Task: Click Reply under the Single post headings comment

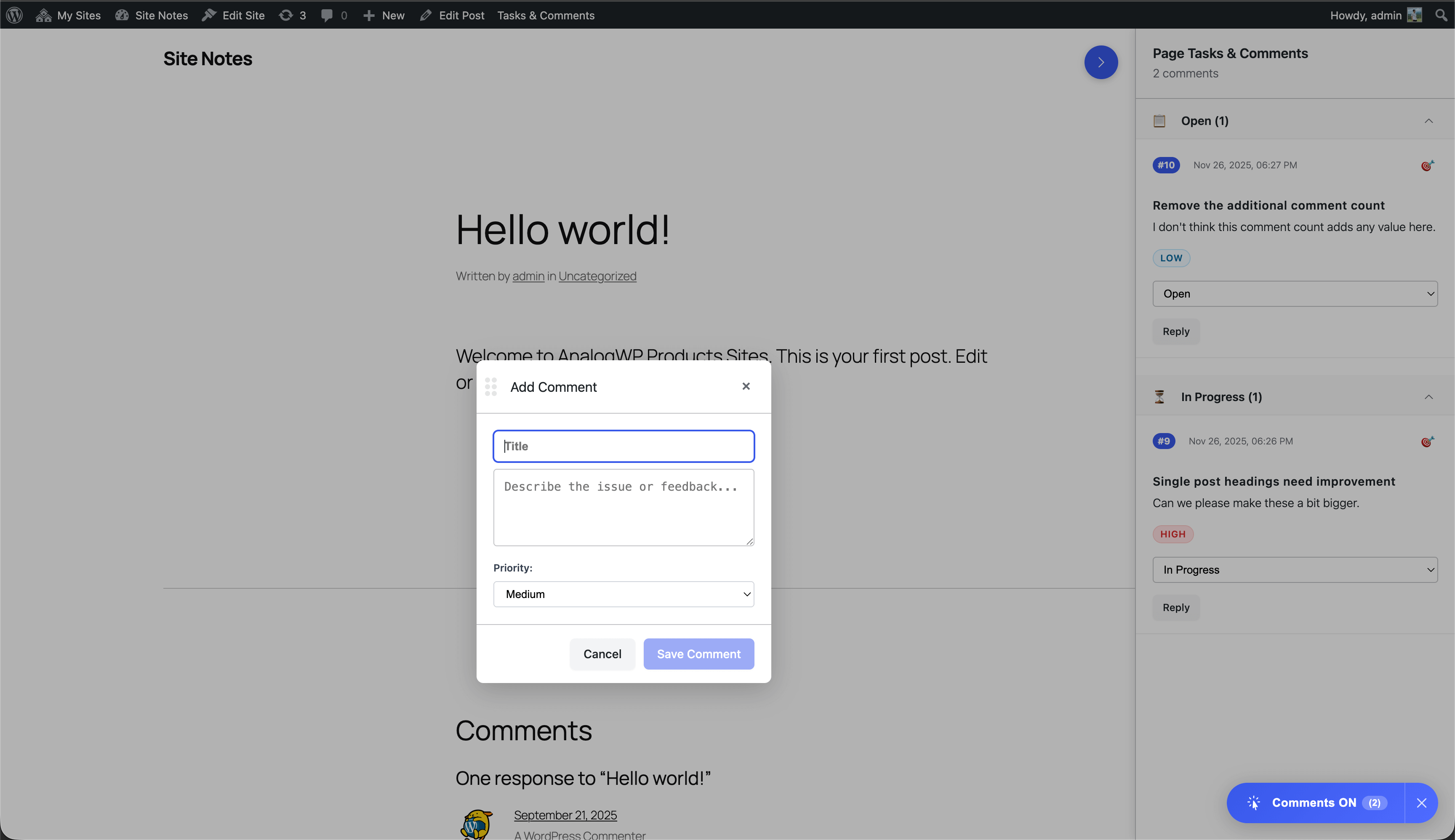Action: 1175,608
